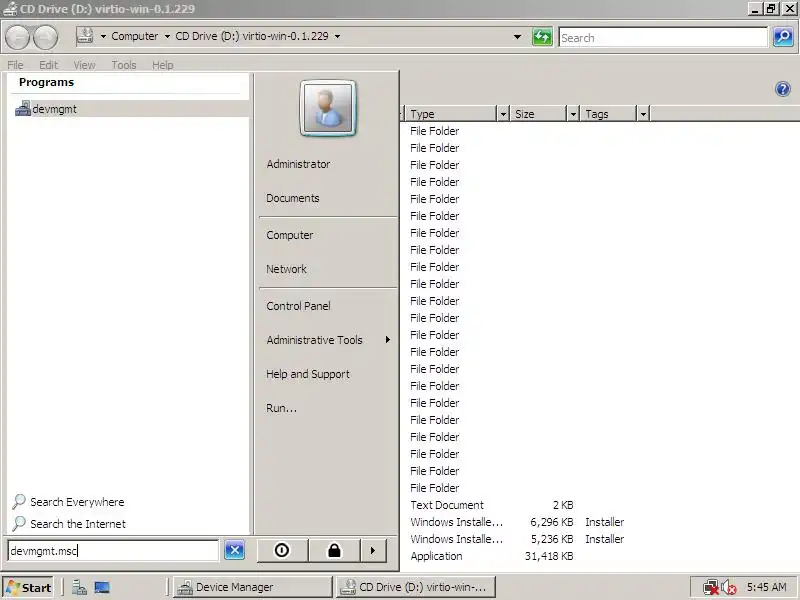800x600 pixels.
Task: Open the Tags column dropdown arrow
Action: tap(643, 114)
